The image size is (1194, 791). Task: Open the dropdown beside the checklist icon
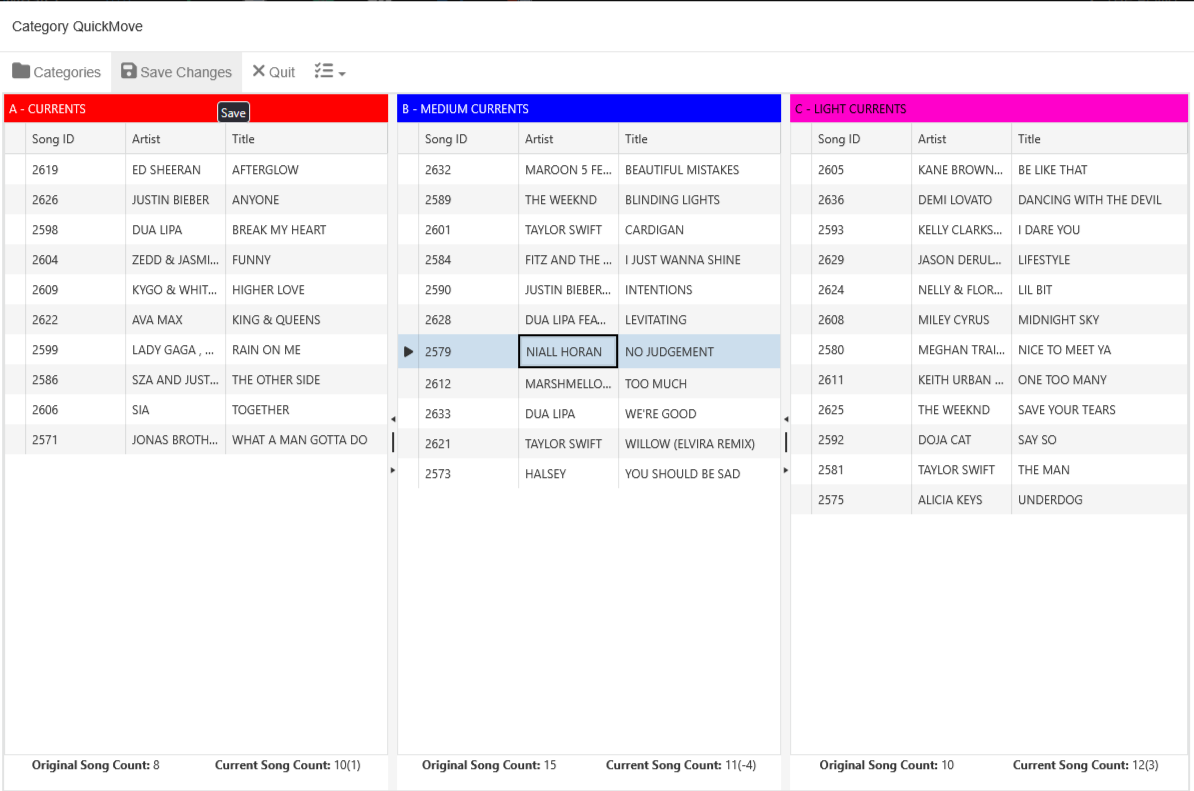[x=340, y=74]
